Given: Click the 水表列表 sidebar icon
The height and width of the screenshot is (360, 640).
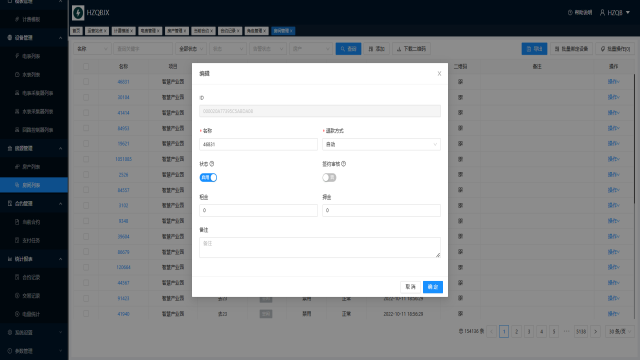Looking at the screenshot, I should tap(17, 75).
